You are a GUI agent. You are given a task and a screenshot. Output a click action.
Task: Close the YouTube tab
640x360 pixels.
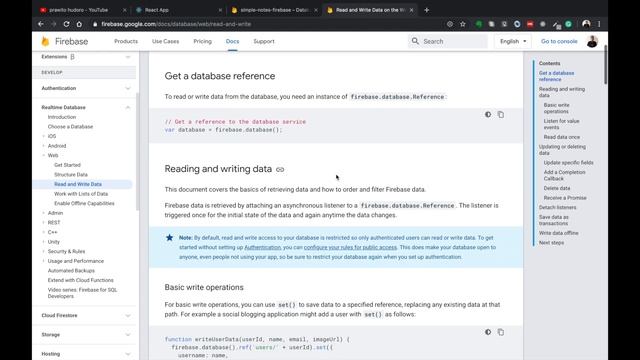[124, 10]
